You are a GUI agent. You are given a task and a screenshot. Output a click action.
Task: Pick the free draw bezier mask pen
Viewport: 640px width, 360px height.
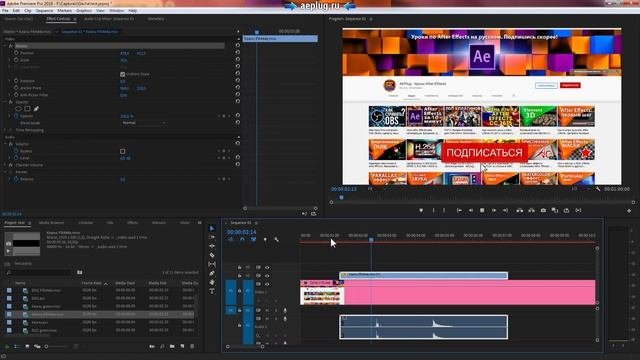[x=36, y=109]
